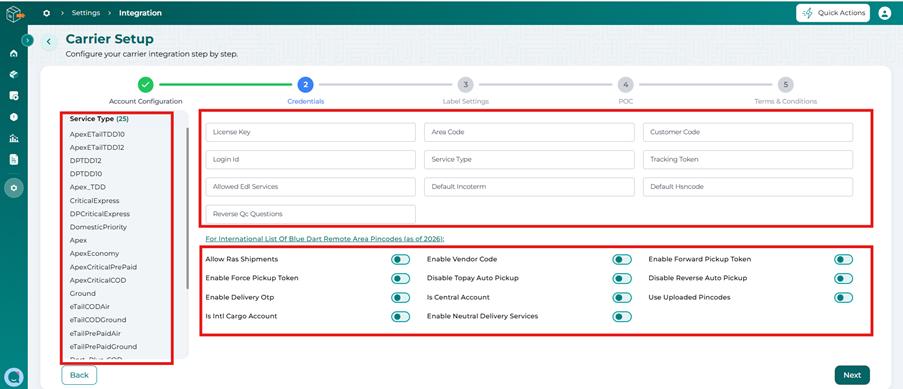This screenshot has width=903, height=389.
Task: Click the Login Id field
Action: [310, 160]
